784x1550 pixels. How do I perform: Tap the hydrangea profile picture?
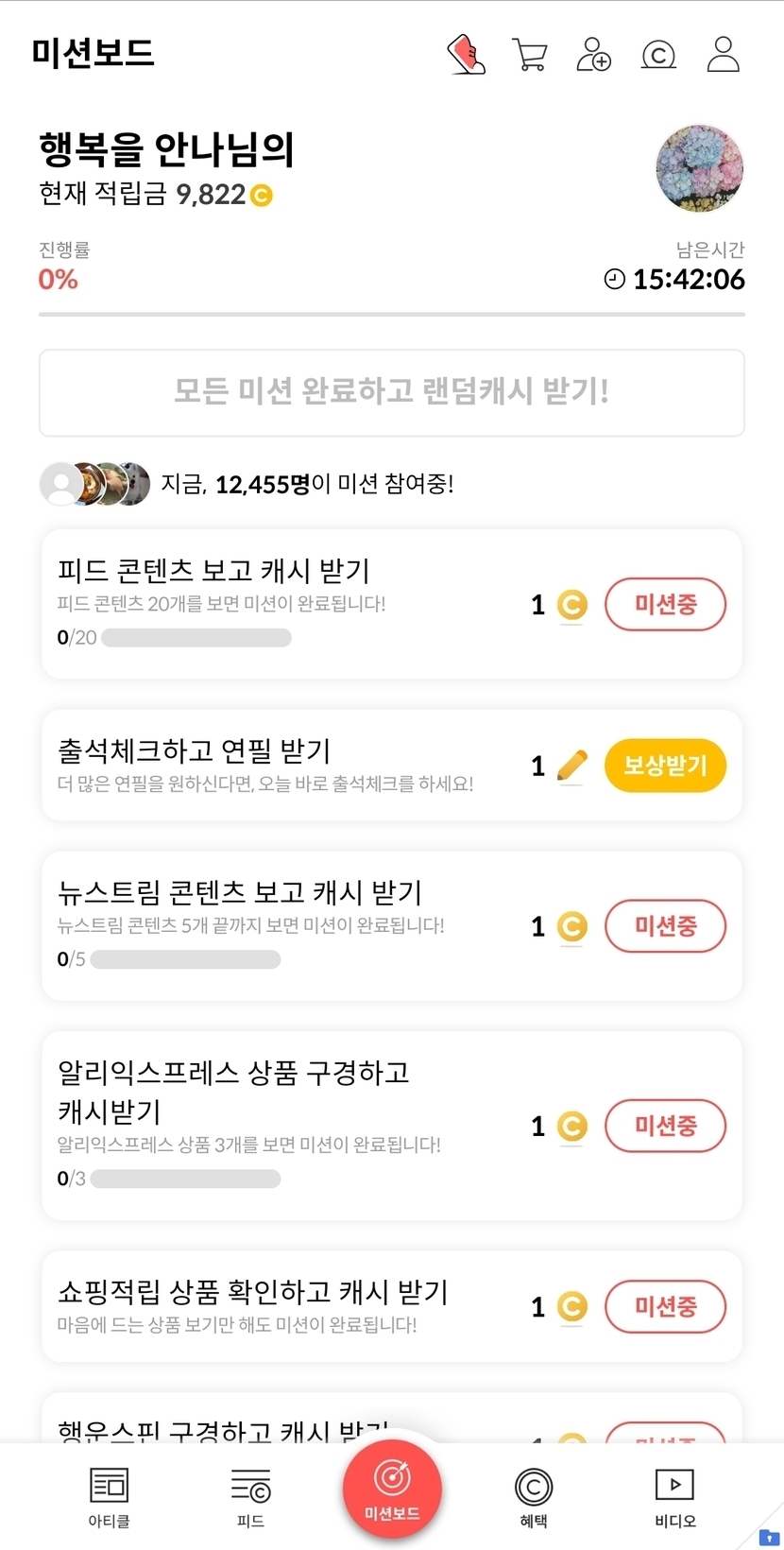[699, 169]
